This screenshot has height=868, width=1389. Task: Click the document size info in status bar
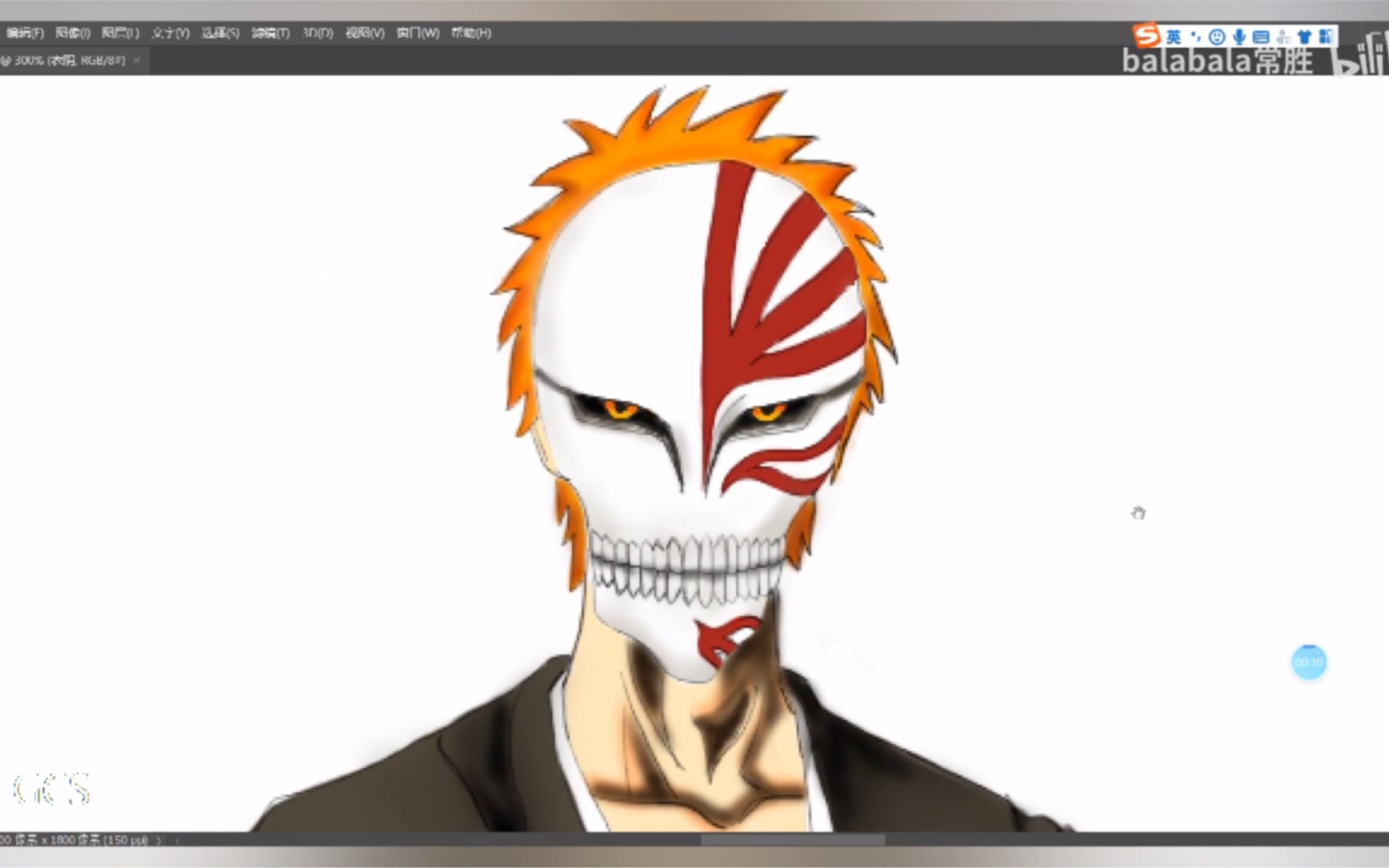coord(74,840)
